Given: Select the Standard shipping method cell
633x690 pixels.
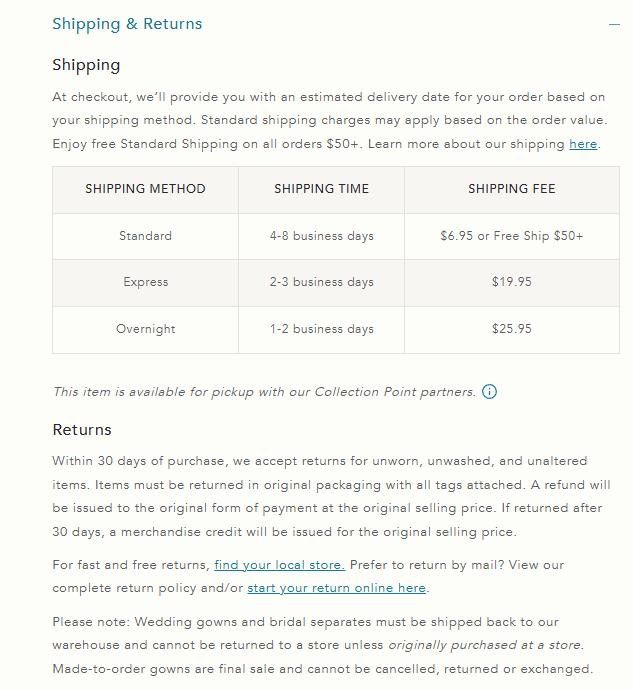Looking at the screenshot, I should pos(145,236).
